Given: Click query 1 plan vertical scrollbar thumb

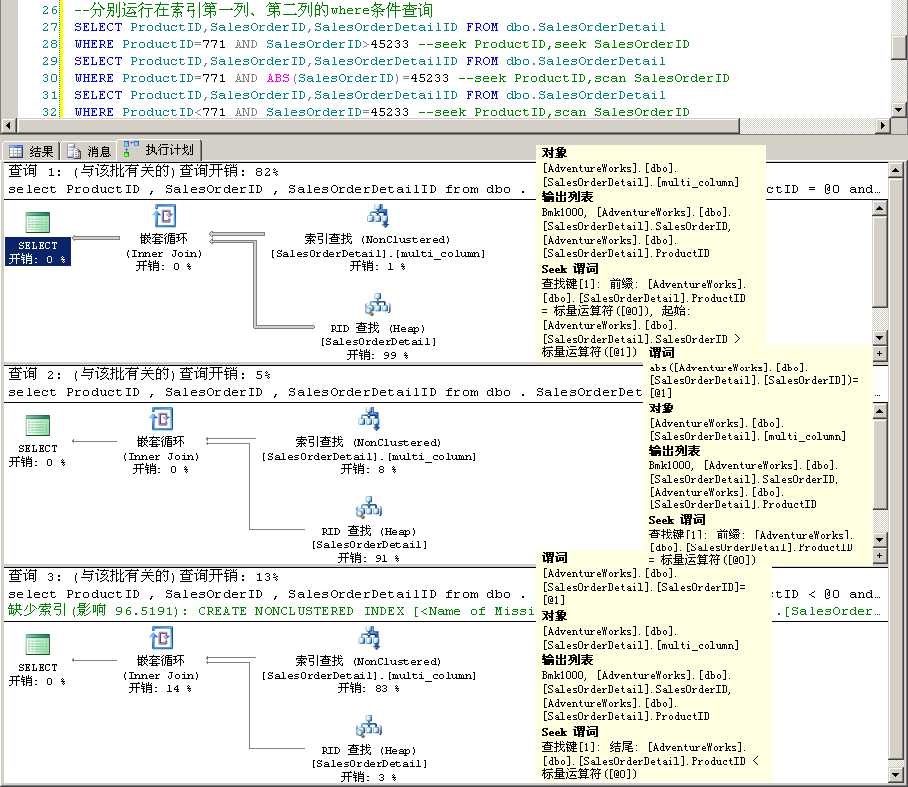Looking at the screenshot, I should [x=880, y=261].
